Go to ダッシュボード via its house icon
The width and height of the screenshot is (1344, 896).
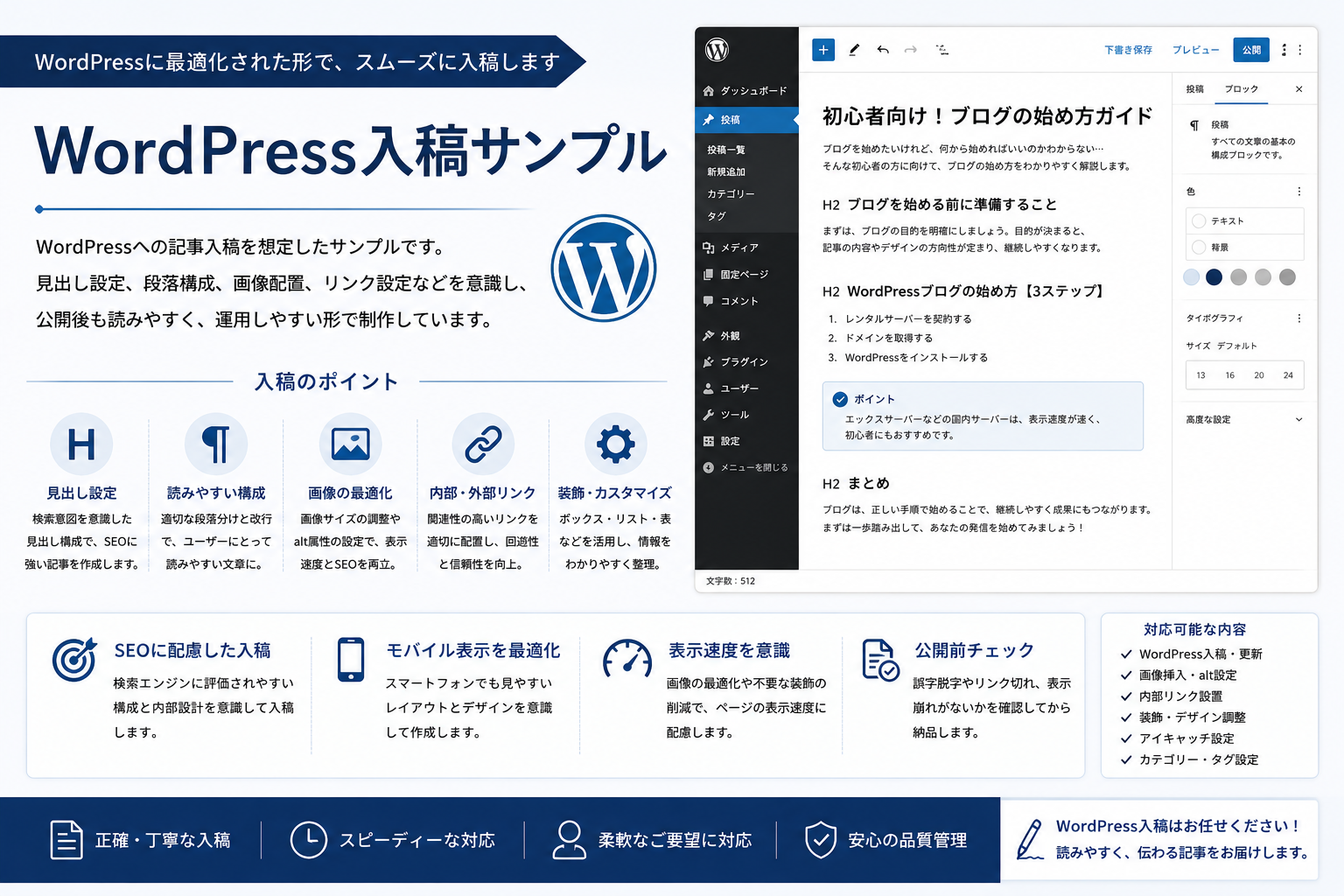click(709, 91)
